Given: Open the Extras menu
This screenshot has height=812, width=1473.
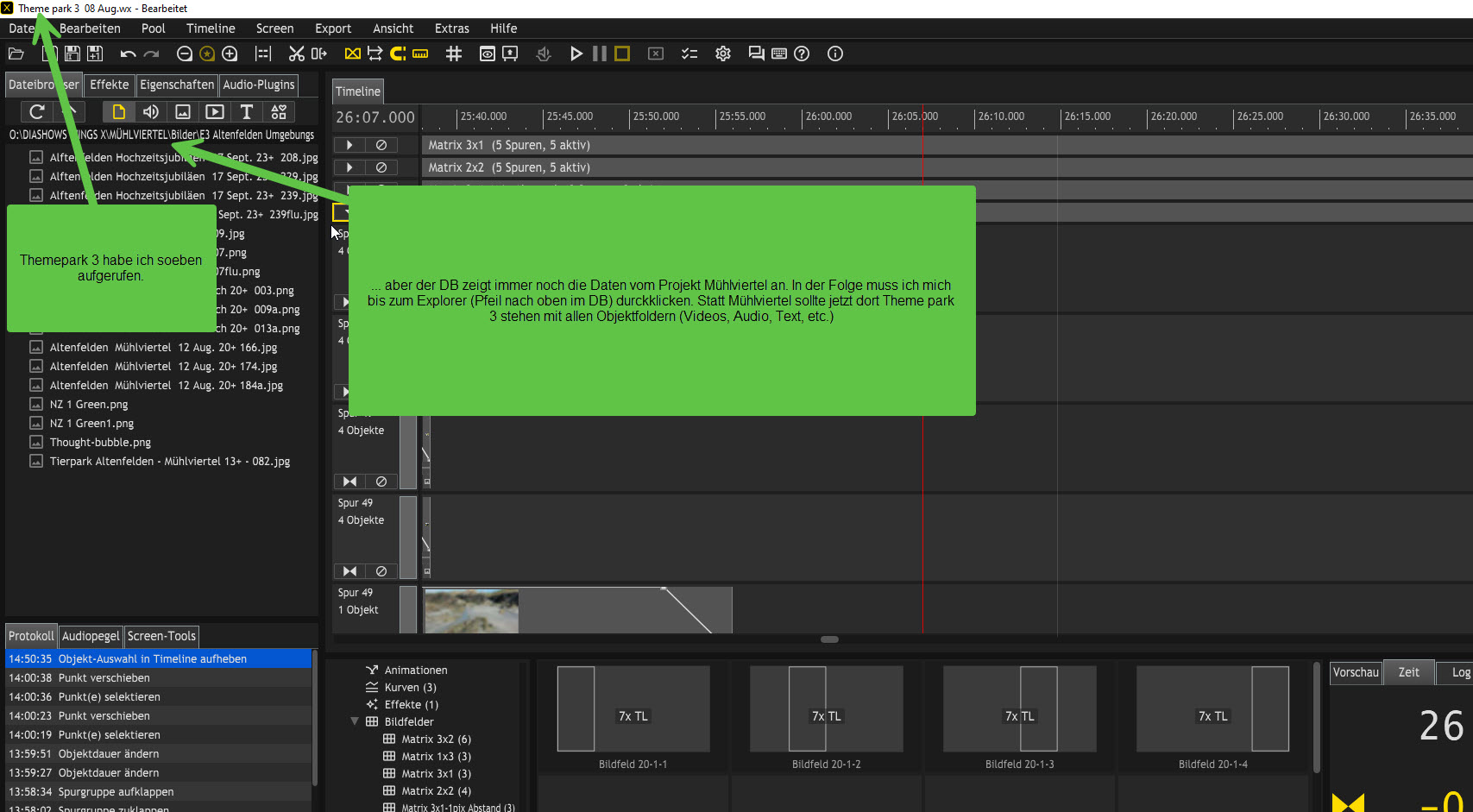Looking at the screenshot, I should pyautogui.click(x=452, y=28).
